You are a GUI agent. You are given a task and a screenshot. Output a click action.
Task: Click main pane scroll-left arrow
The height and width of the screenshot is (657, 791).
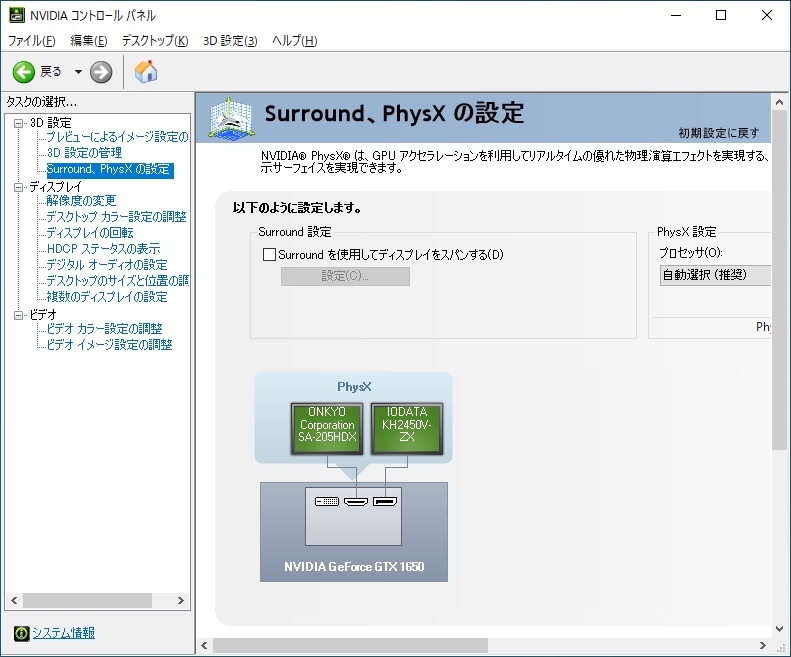click(204, 645)
